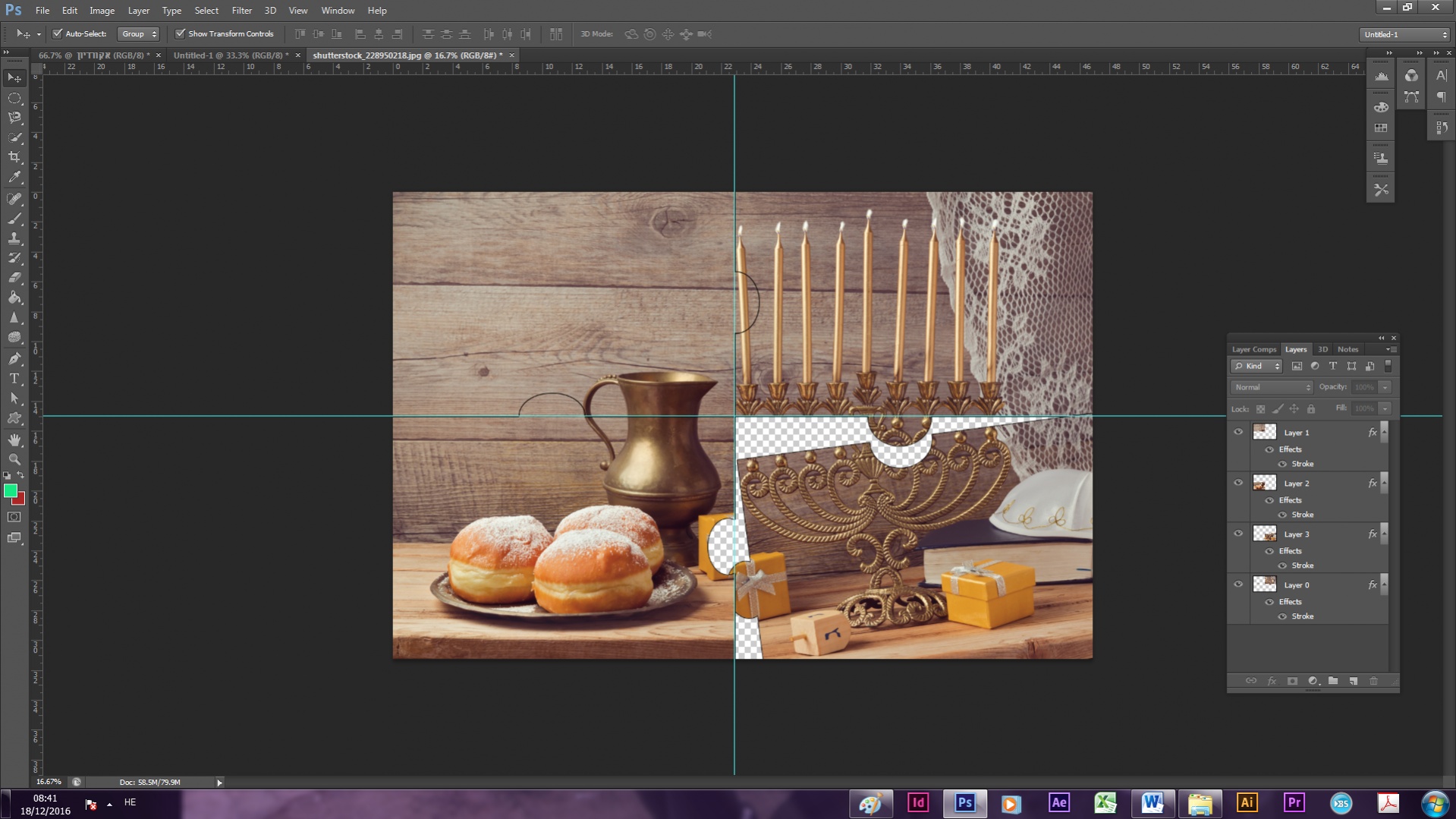Open the Auto-Select Group dropdown

(139, 33)
